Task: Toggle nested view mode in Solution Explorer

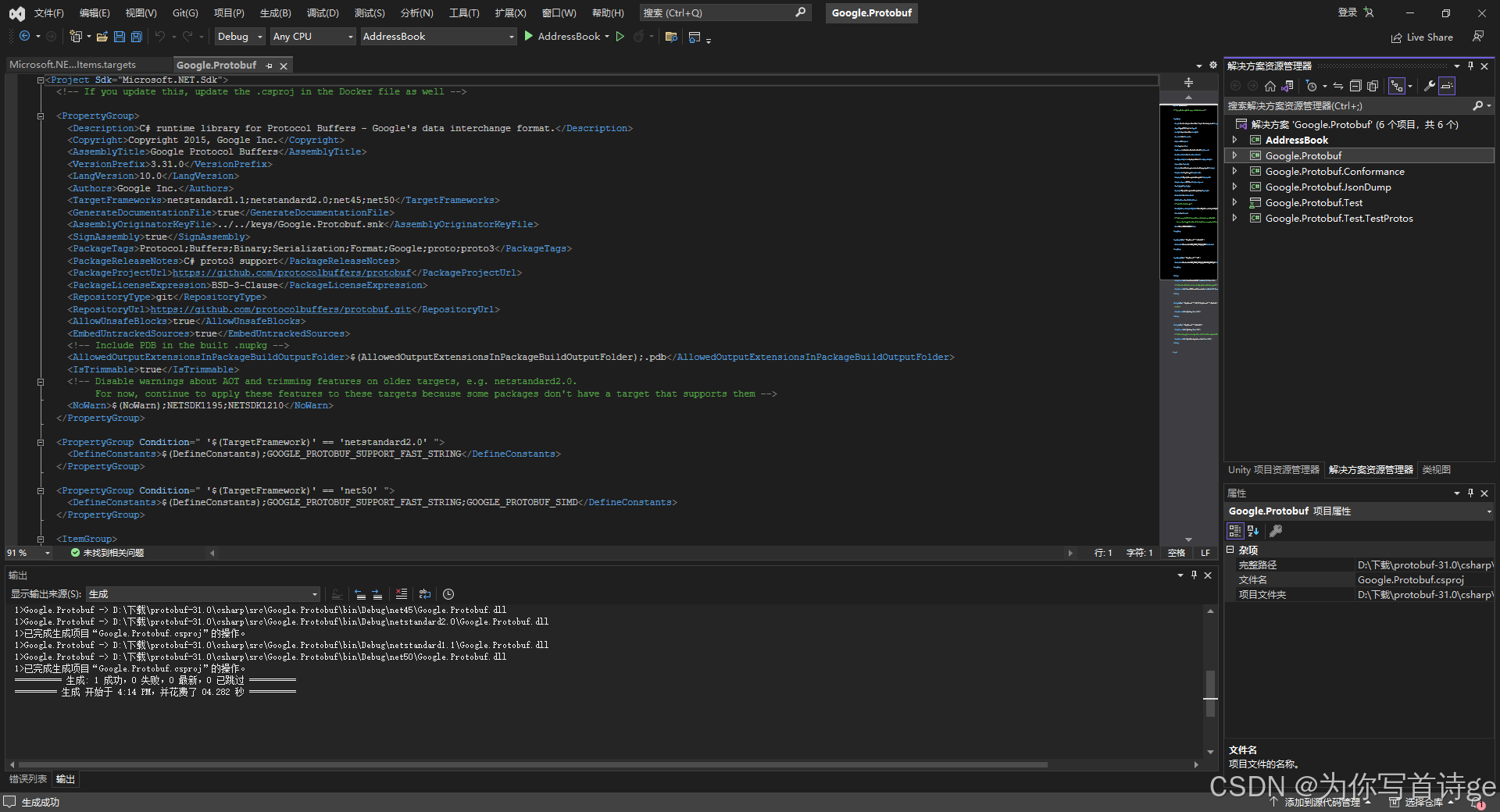Action: pyautogui.click(x=1397, y=86)
